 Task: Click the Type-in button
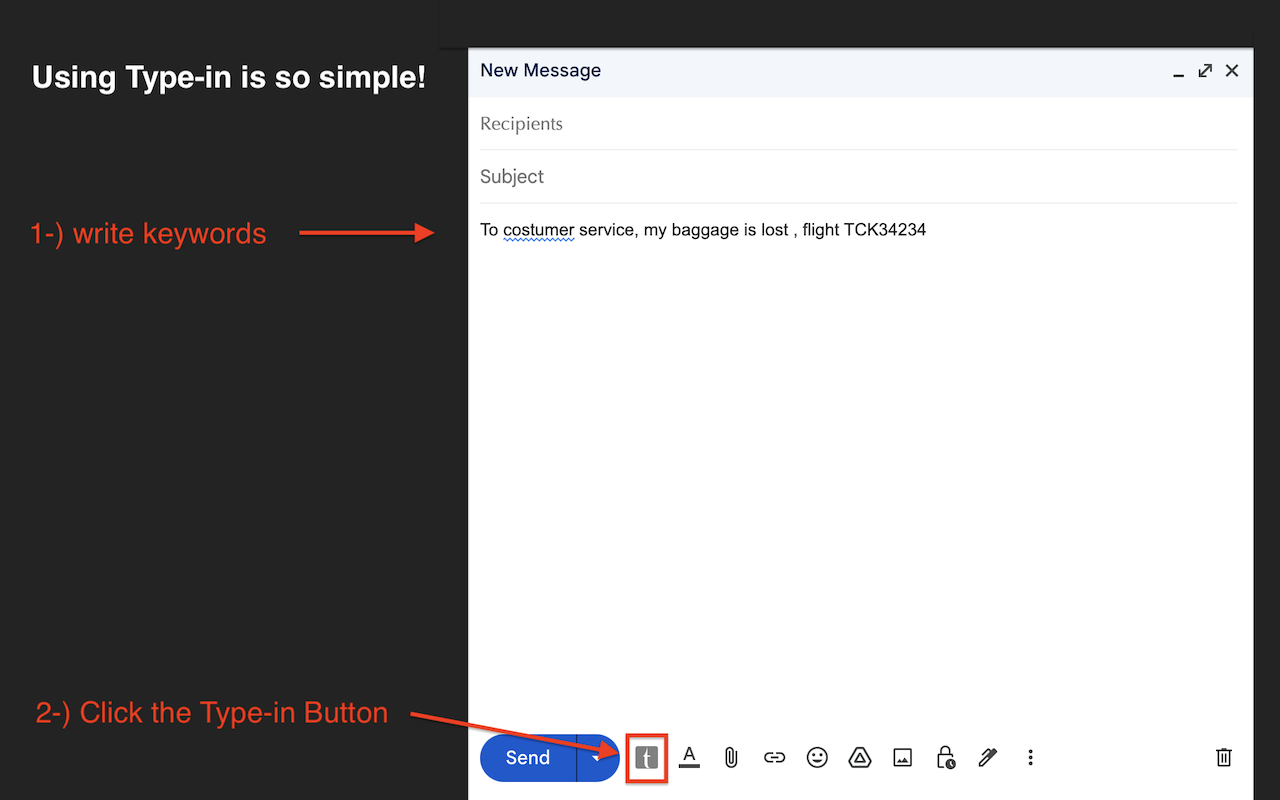[x=646, y=758]
